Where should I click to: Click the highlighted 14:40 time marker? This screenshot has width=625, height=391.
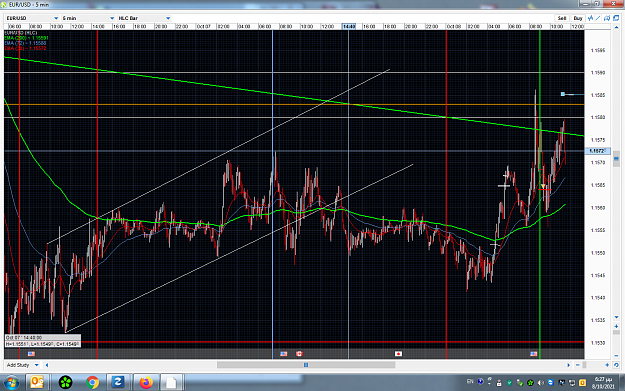[x=349, y=26]
